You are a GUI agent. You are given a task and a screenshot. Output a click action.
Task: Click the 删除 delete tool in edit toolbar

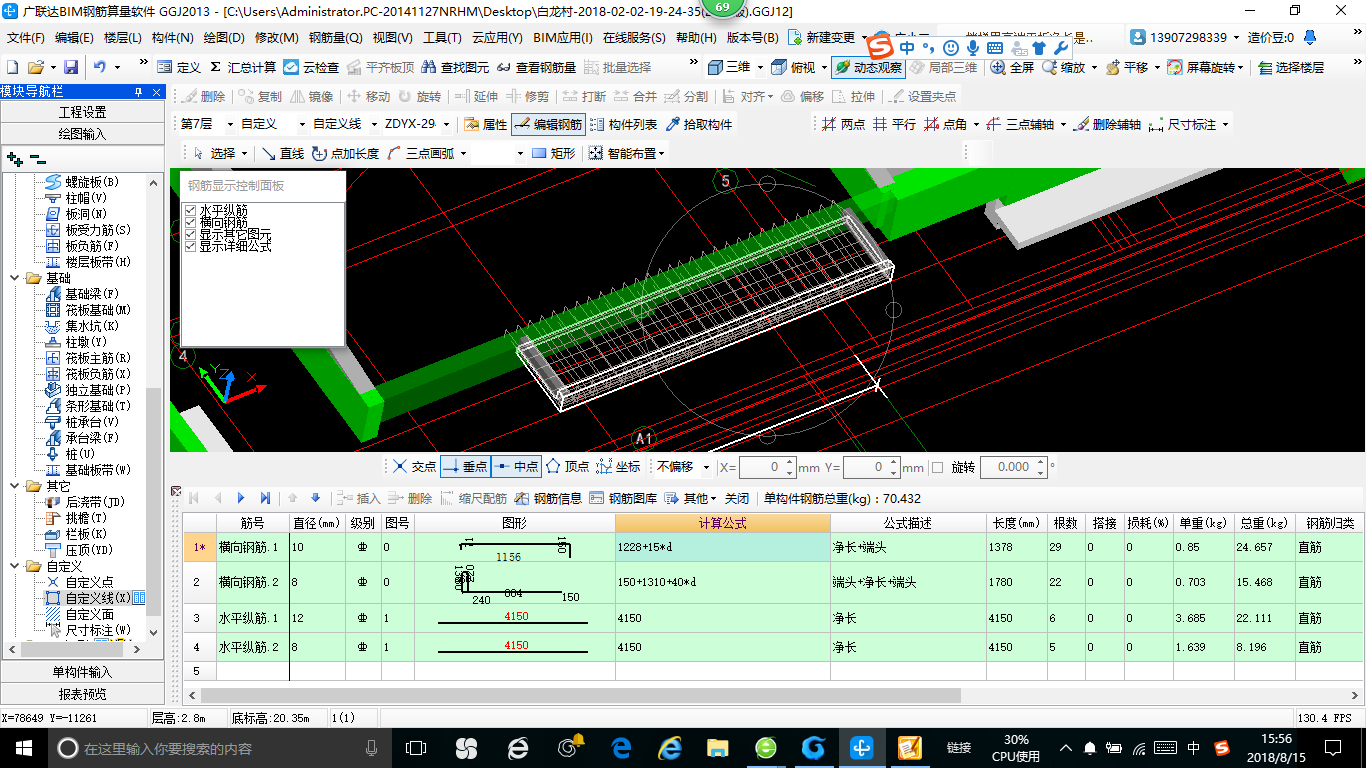coord(204,96)
